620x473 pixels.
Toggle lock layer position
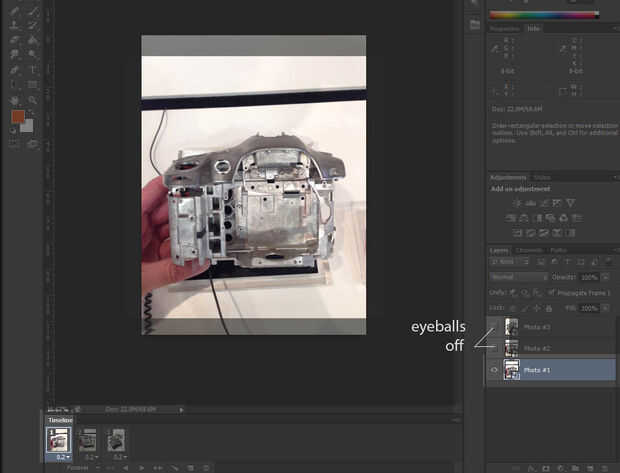(537, 308)
